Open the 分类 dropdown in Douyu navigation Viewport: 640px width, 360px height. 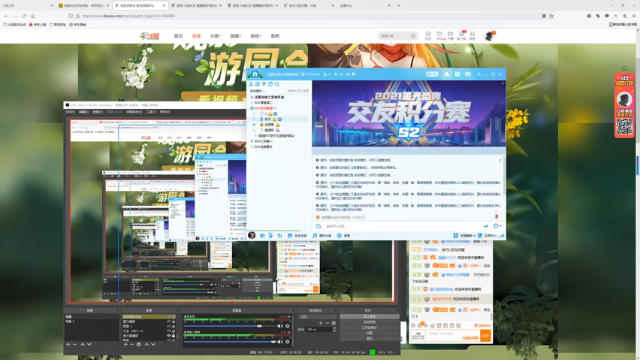click(x=215, y=36)
